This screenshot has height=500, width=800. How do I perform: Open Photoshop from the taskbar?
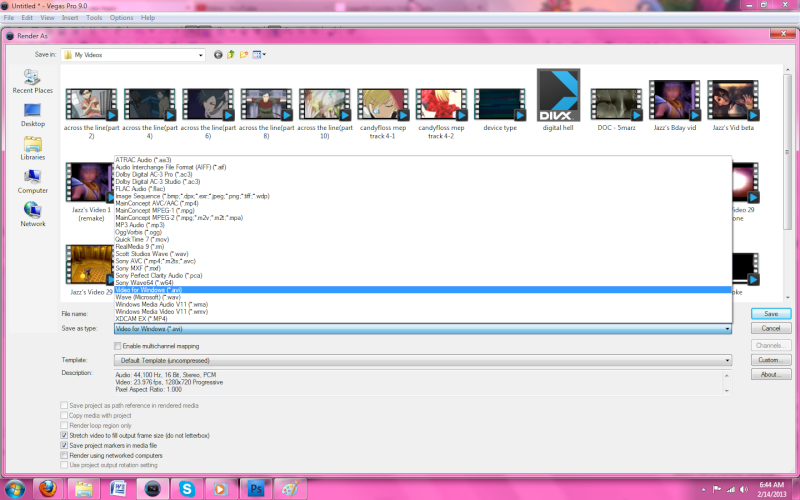point(256,489)
